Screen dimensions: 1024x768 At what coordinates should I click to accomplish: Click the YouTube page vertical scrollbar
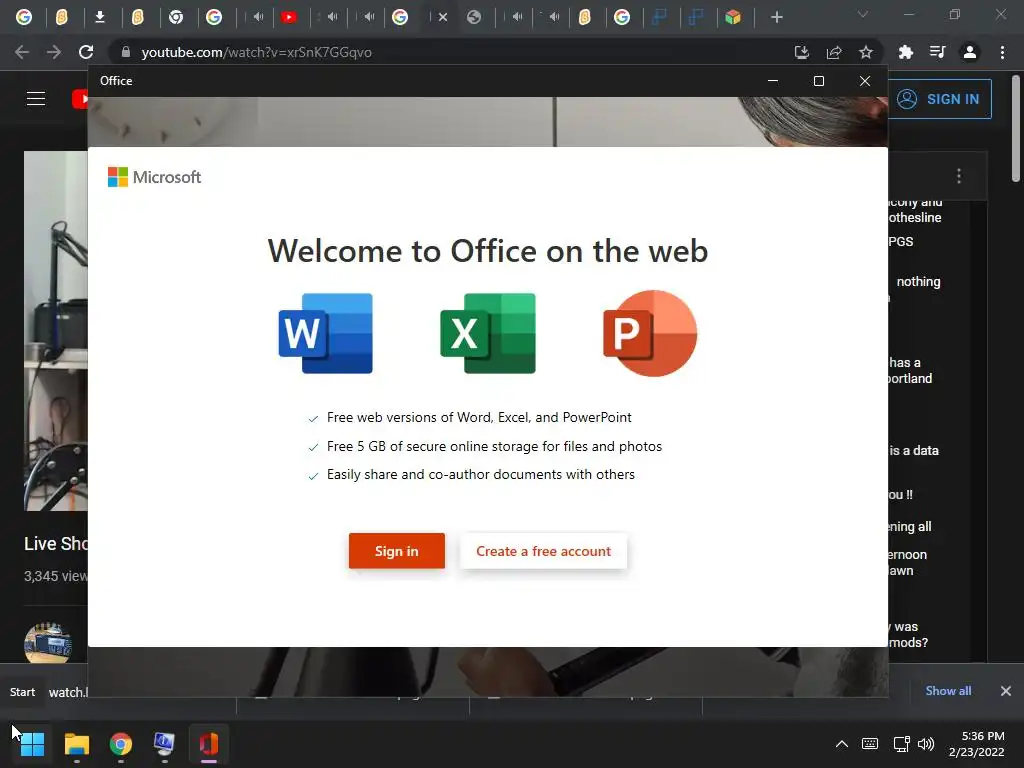point(1016,127)
